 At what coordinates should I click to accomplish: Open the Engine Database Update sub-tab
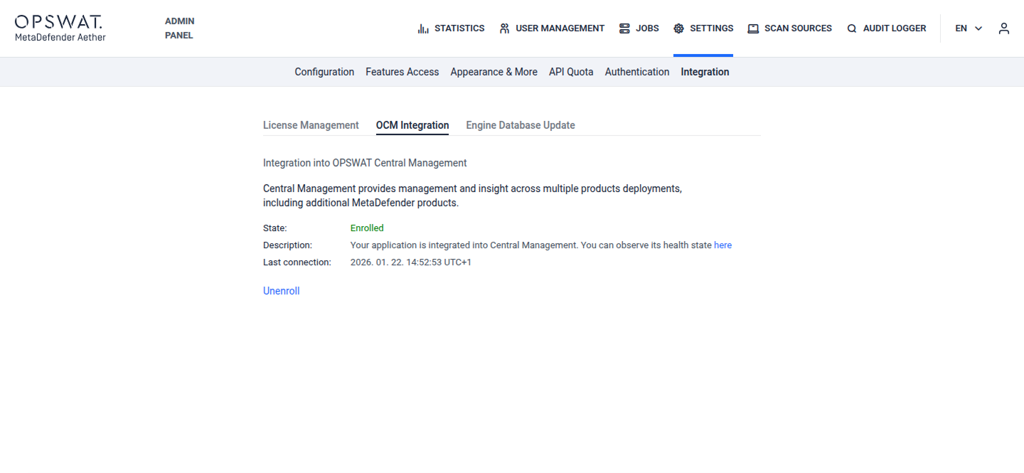[520, 125]
